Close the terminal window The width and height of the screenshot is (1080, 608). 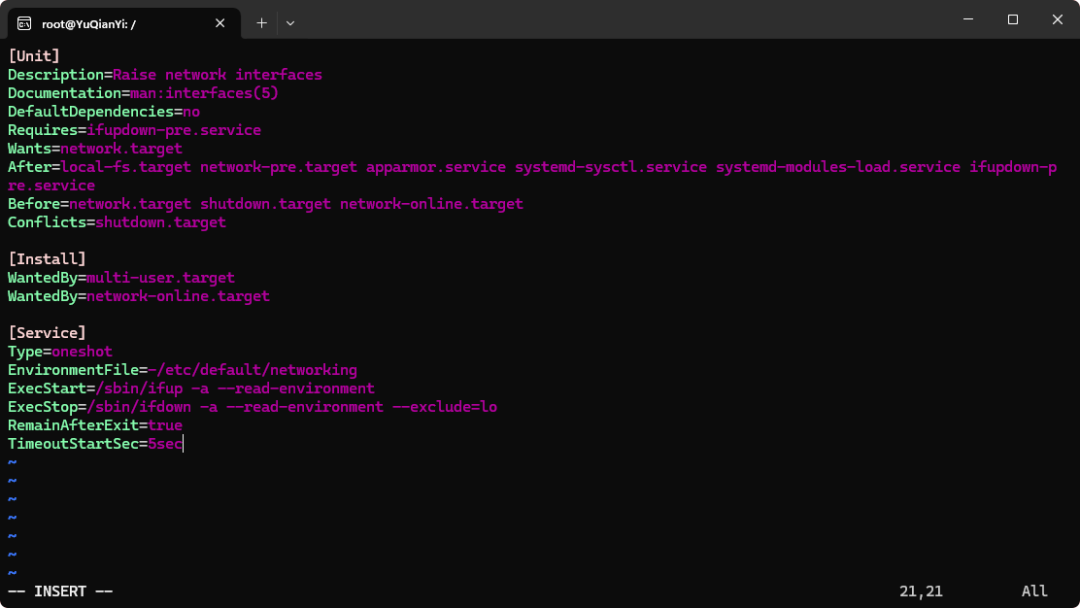click(x=1057, y=19)
